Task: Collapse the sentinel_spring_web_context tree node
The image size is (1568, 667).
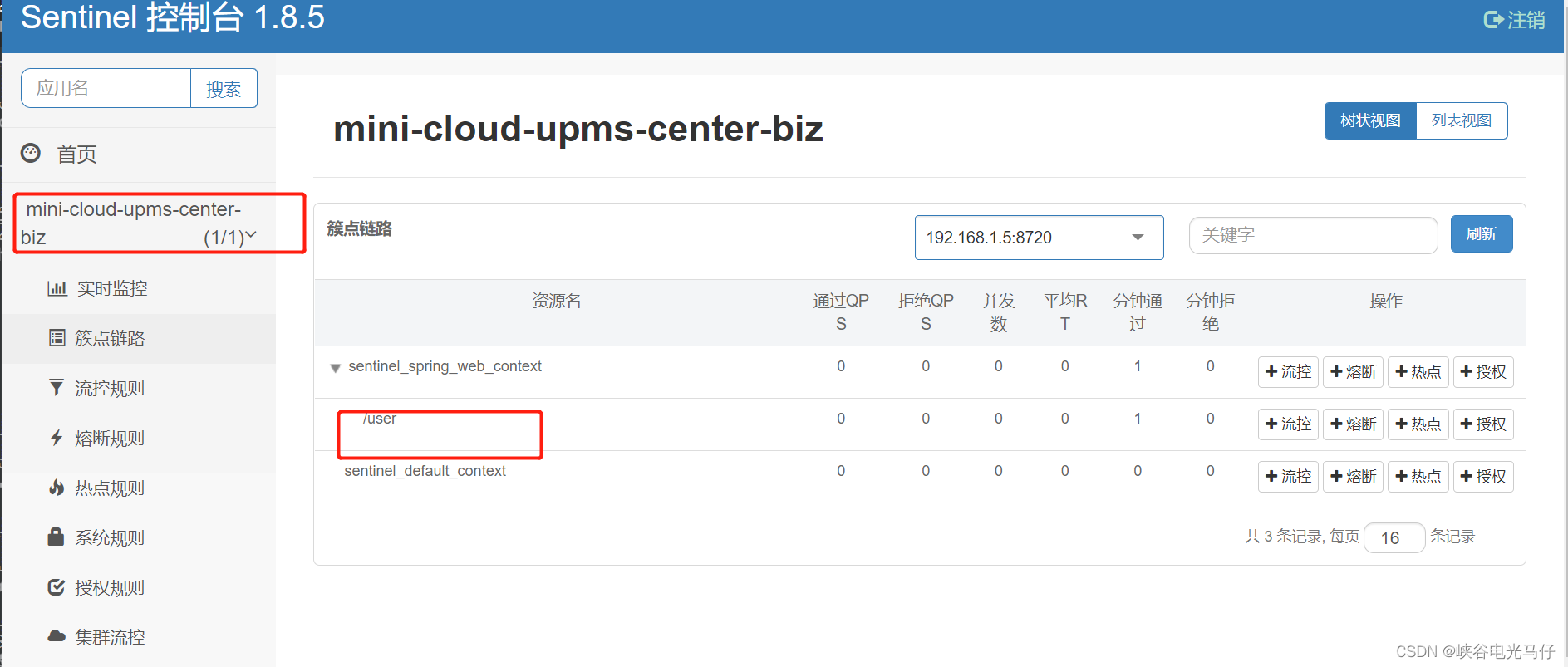Action: [x=335, y=368]
